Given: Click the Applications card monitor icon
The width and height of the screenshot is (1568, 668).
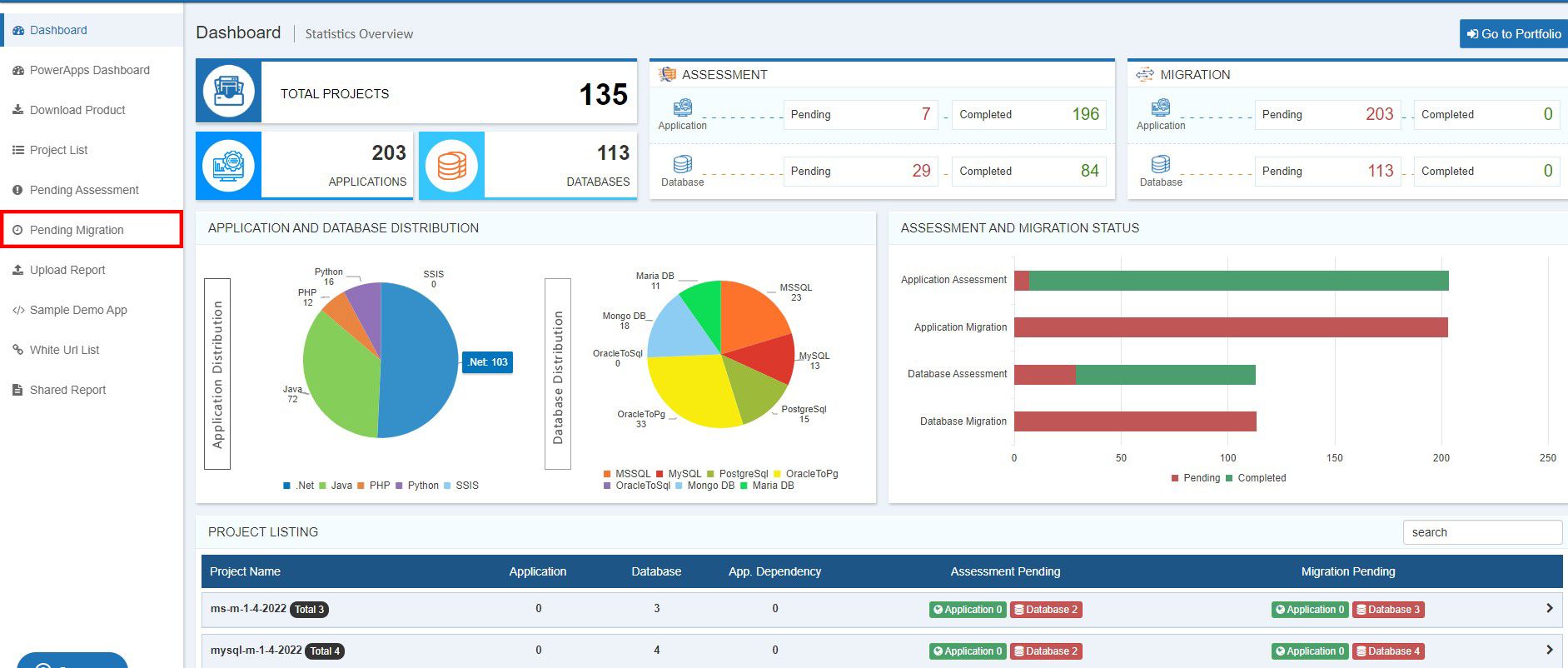Looking at the screenshot, I should pyautogui.click(x=229, y=166).
